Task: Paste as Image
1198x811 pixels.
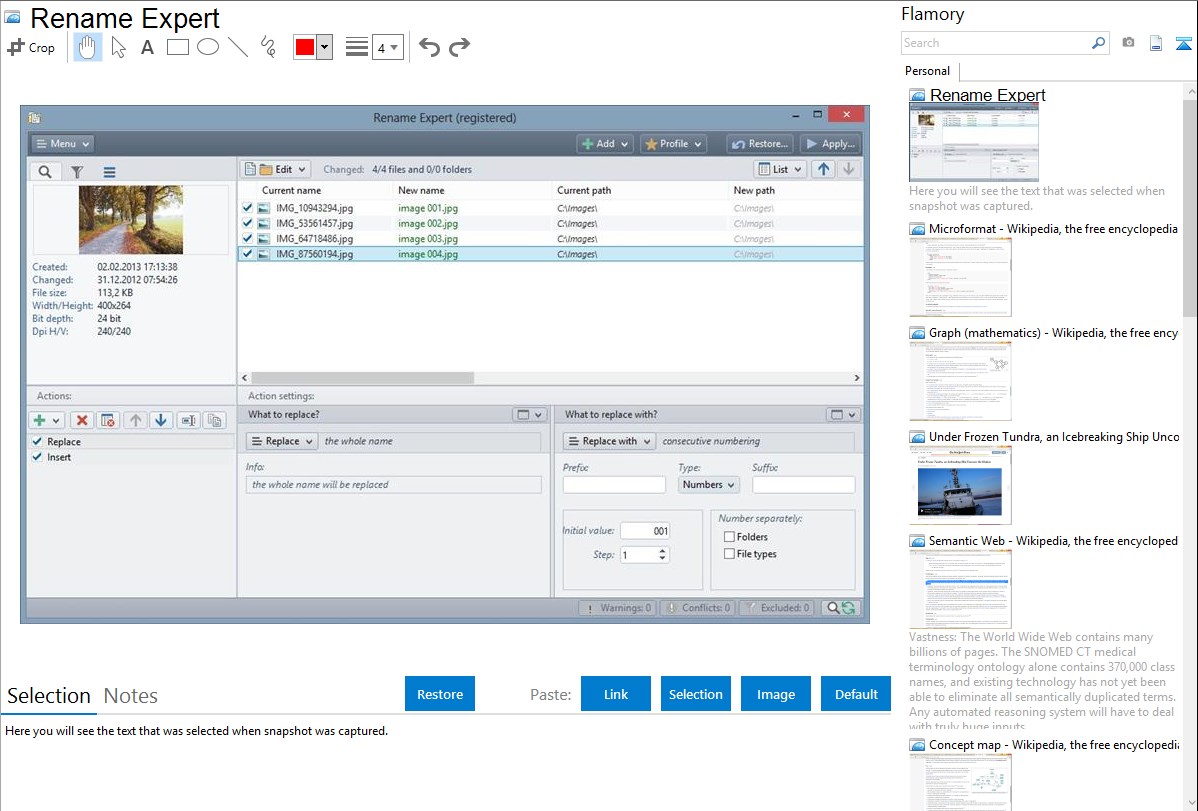Action: click(775, 694)
